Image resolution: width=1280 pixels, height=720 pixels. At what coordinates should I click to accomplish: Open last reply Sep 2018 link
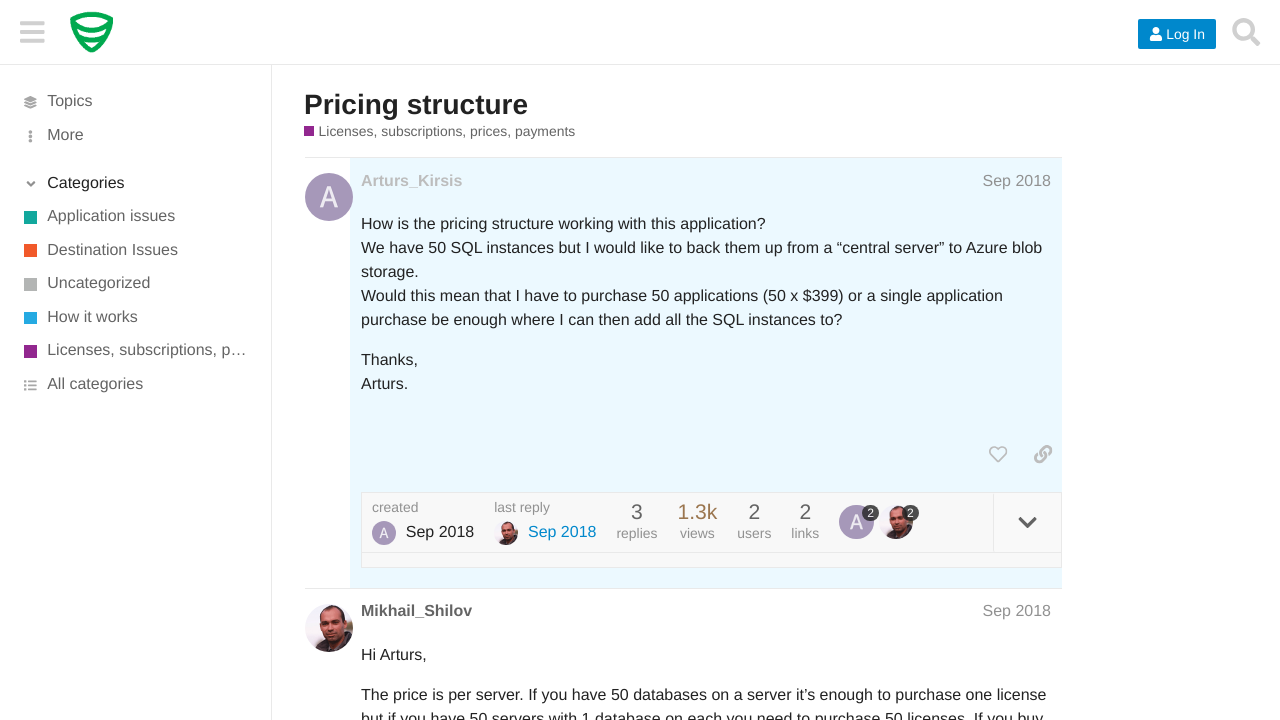(562, 532)
